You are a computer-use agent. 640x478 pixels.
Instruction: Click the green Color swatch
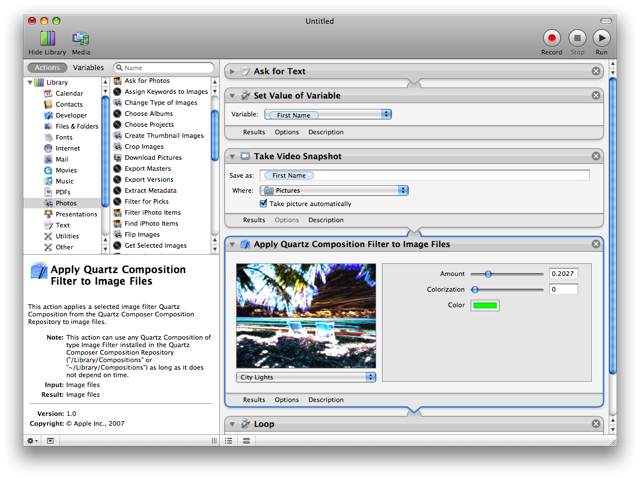coord(484,305)
